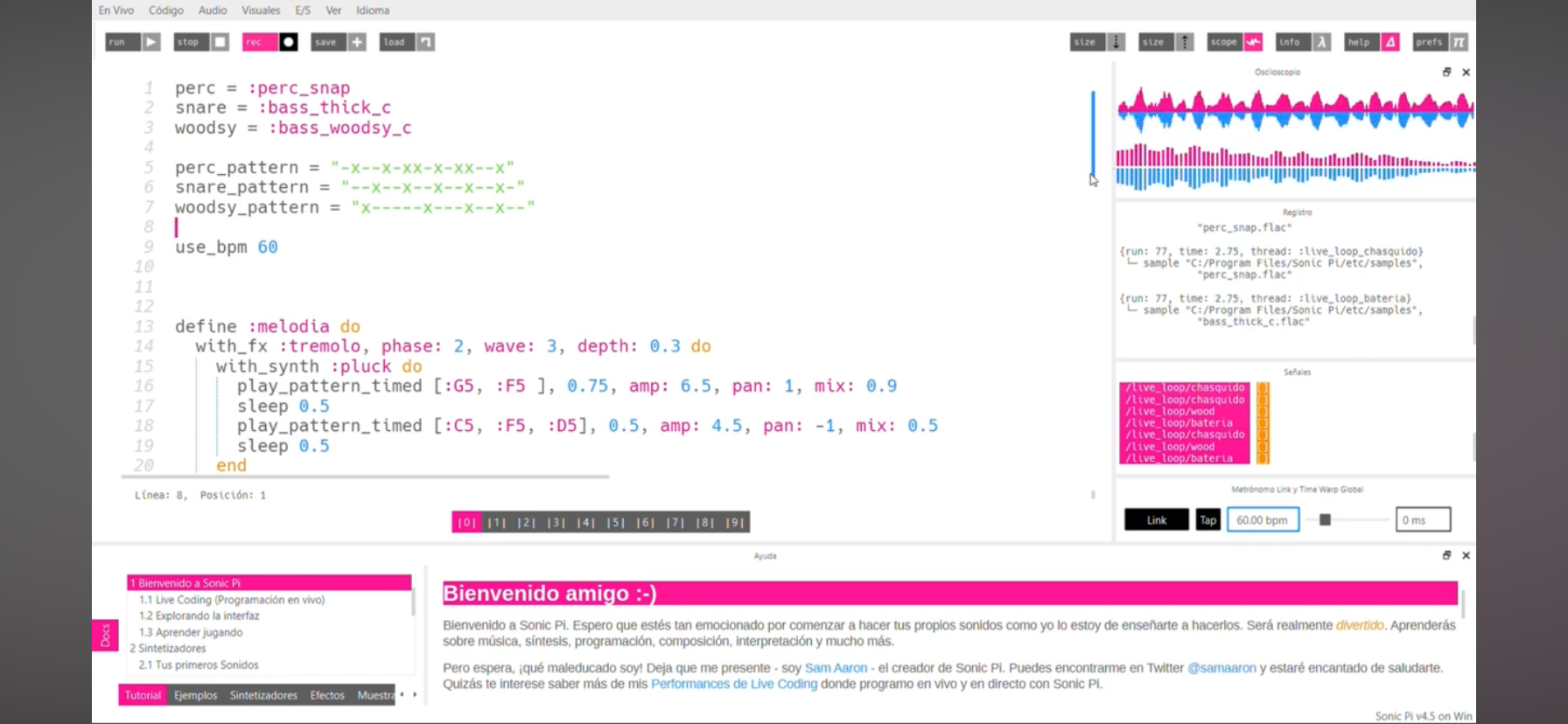The width and height of the screenshot is (1568, 724).
Task: Open '1.1 Live Coding' tutorial entry
Action: (232, 600)
